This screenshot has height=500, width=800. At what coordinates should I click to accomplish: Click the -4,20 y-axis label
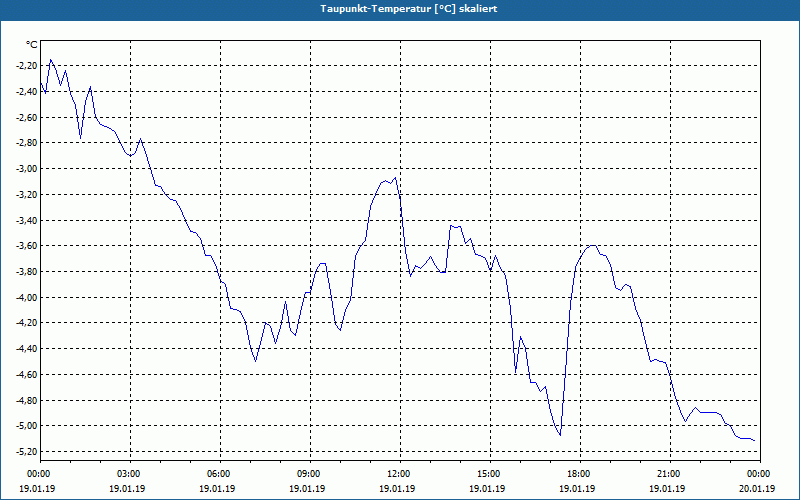click(27, 323)
